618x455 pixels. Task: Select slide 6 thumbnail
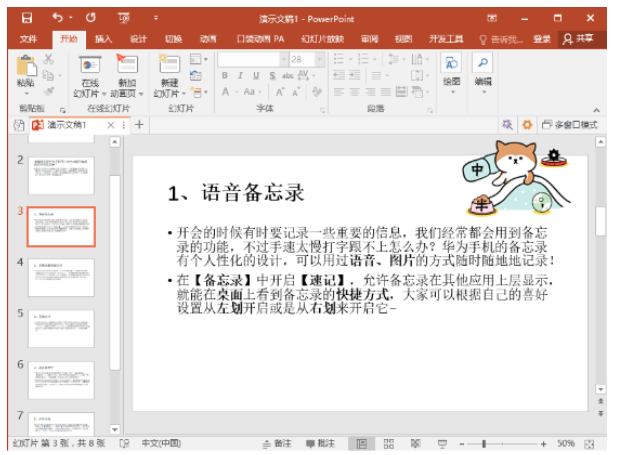coord(61,380)
